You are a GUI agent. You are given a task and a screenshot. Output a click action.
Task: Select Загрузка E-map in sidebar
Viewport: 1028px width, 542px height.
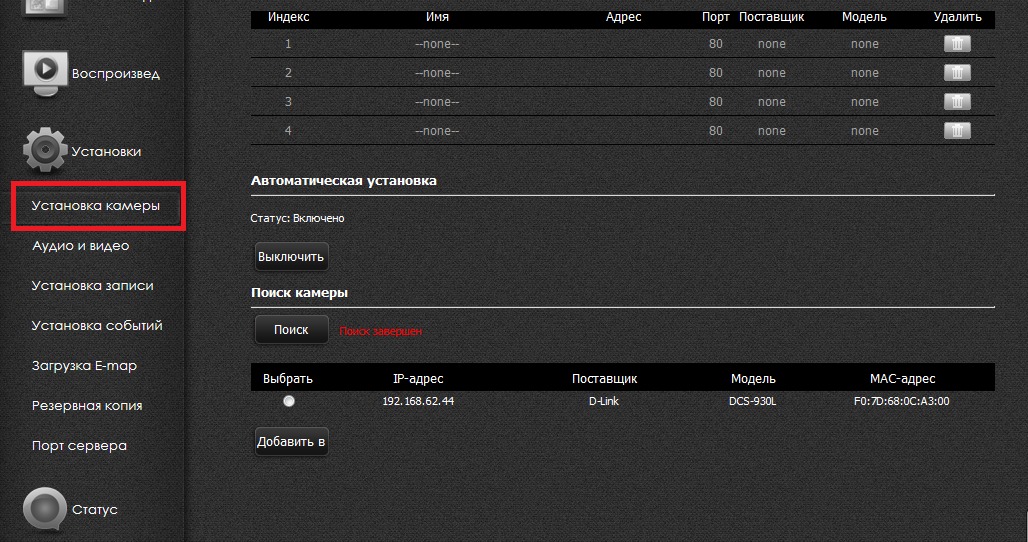[x=85, y=366]
